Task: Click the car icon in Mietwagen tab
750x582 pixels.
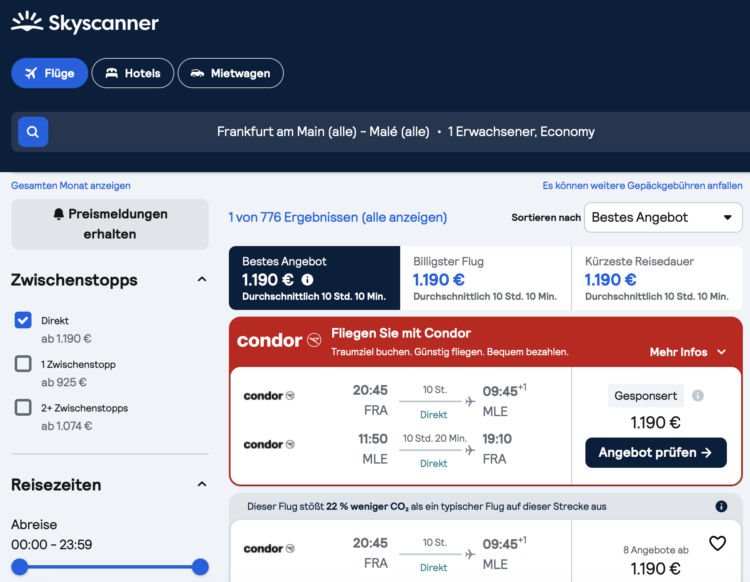Action: 197,73
